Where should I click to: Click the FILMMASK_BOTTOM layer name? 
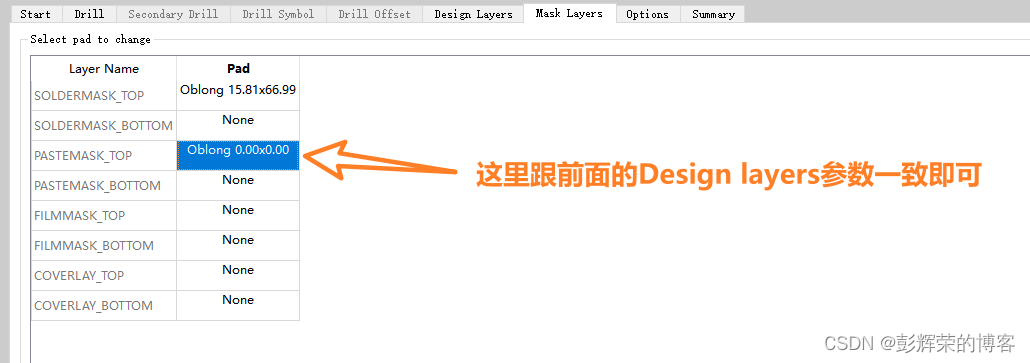94,246
